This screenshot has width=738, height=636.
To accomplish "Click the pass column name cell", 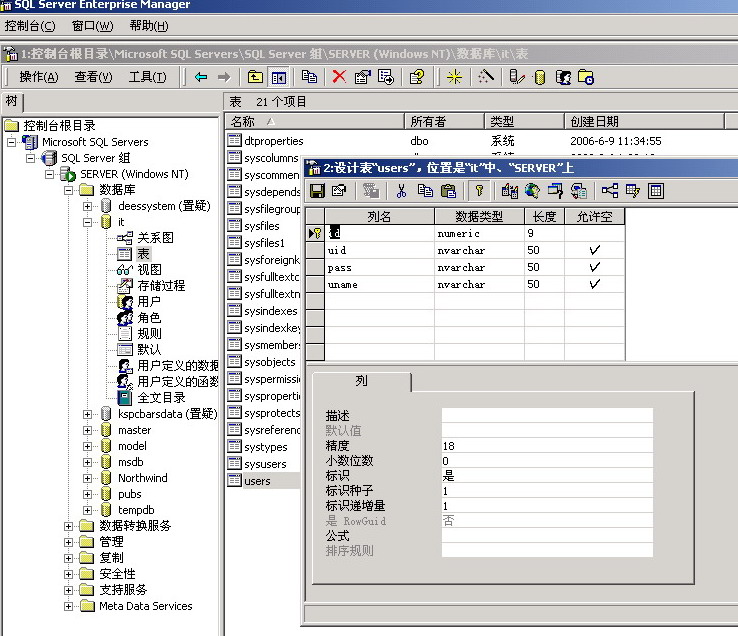I will click(379, 267).
